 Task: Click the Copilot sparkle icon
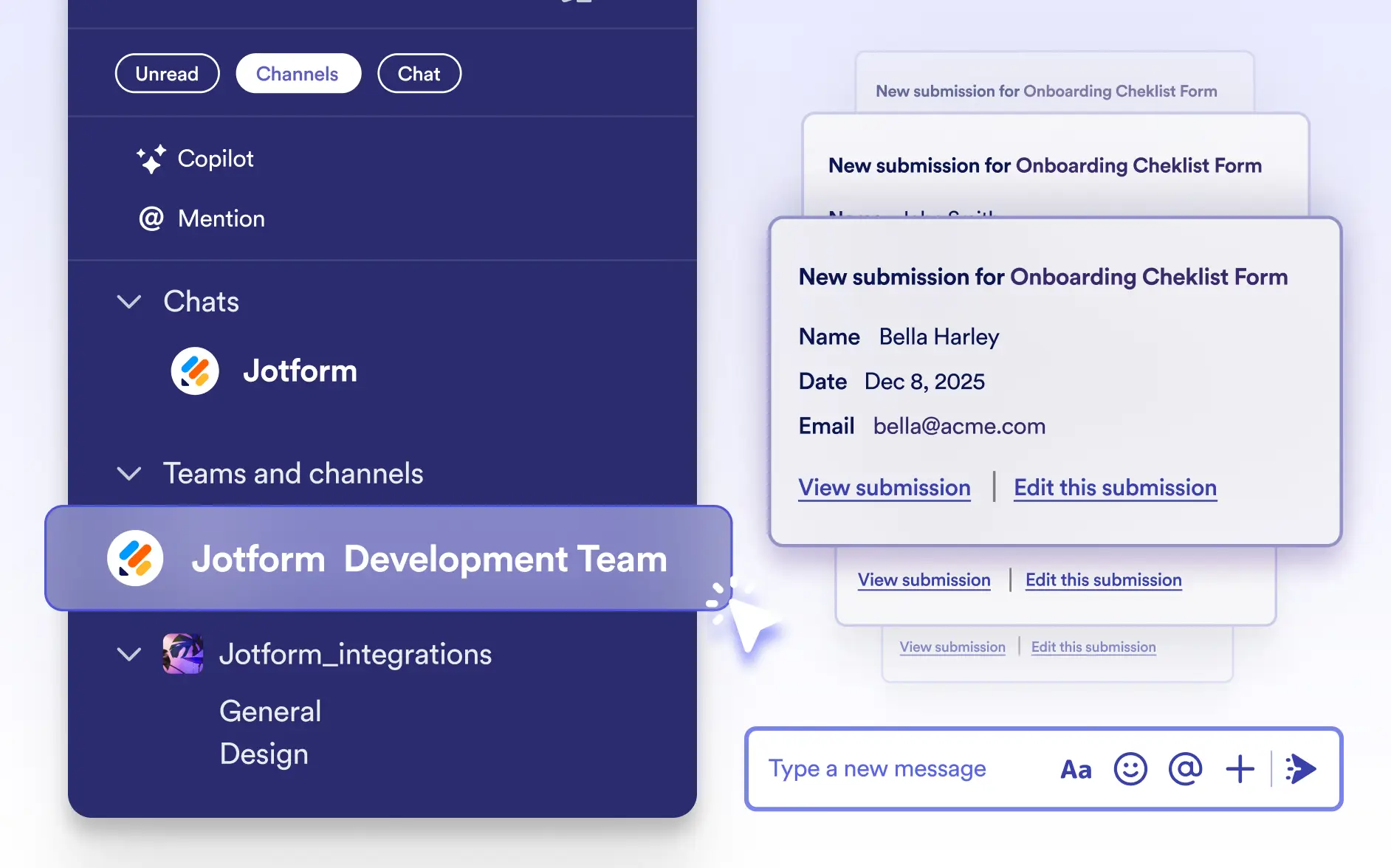click(x=151, y=159)
